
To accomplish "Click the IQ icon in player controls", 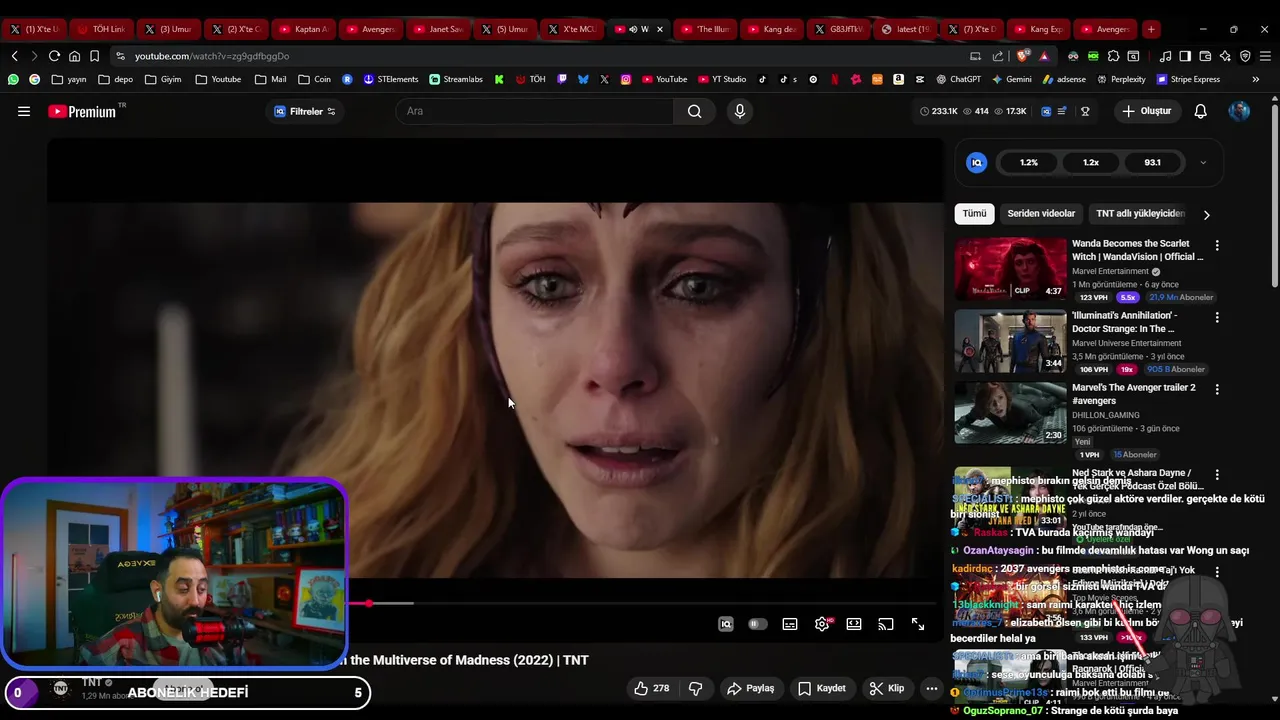I will (x=726, y=624).
